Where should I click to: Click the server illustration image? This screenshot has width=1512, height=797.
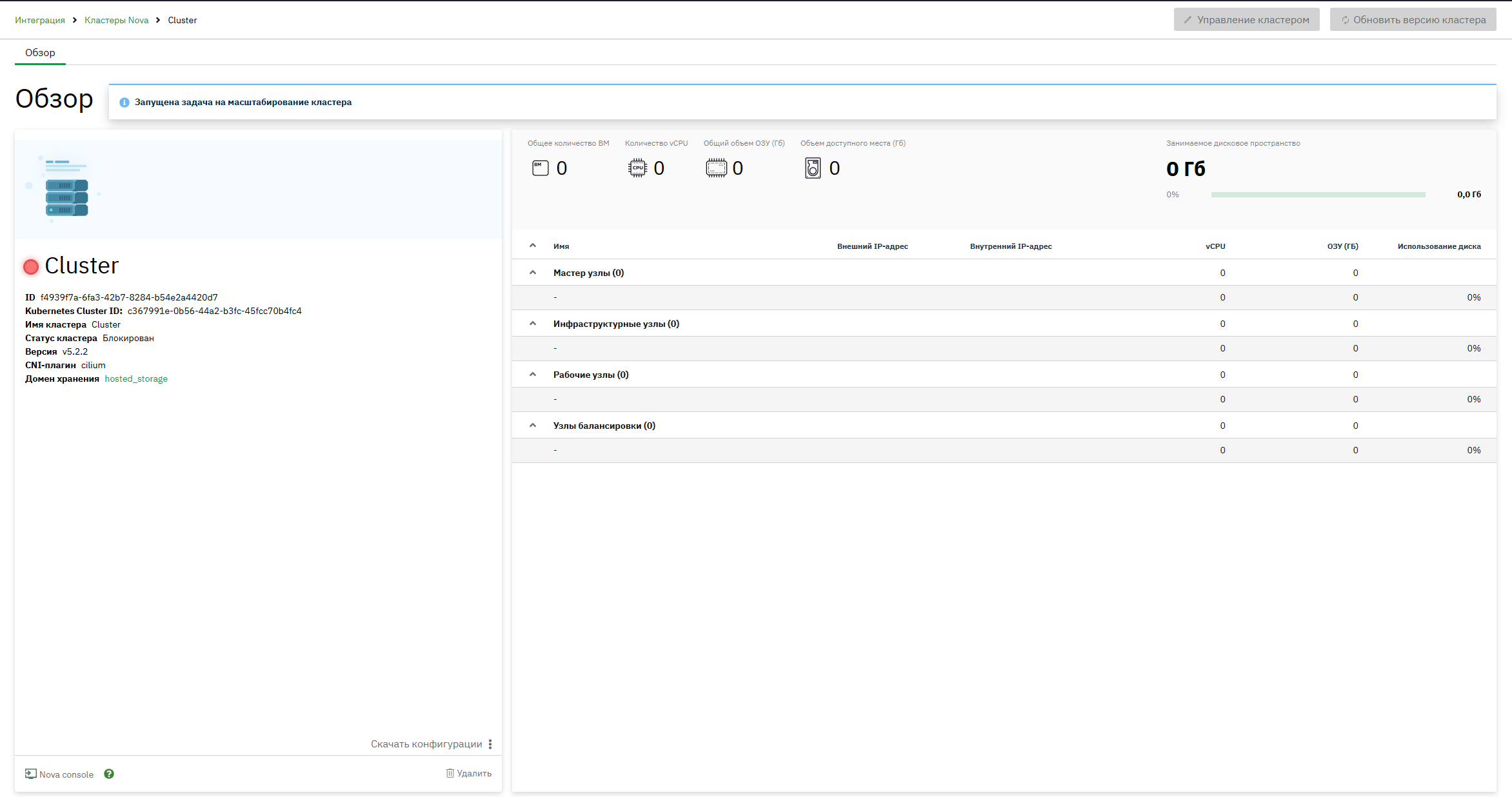[63, 188]
